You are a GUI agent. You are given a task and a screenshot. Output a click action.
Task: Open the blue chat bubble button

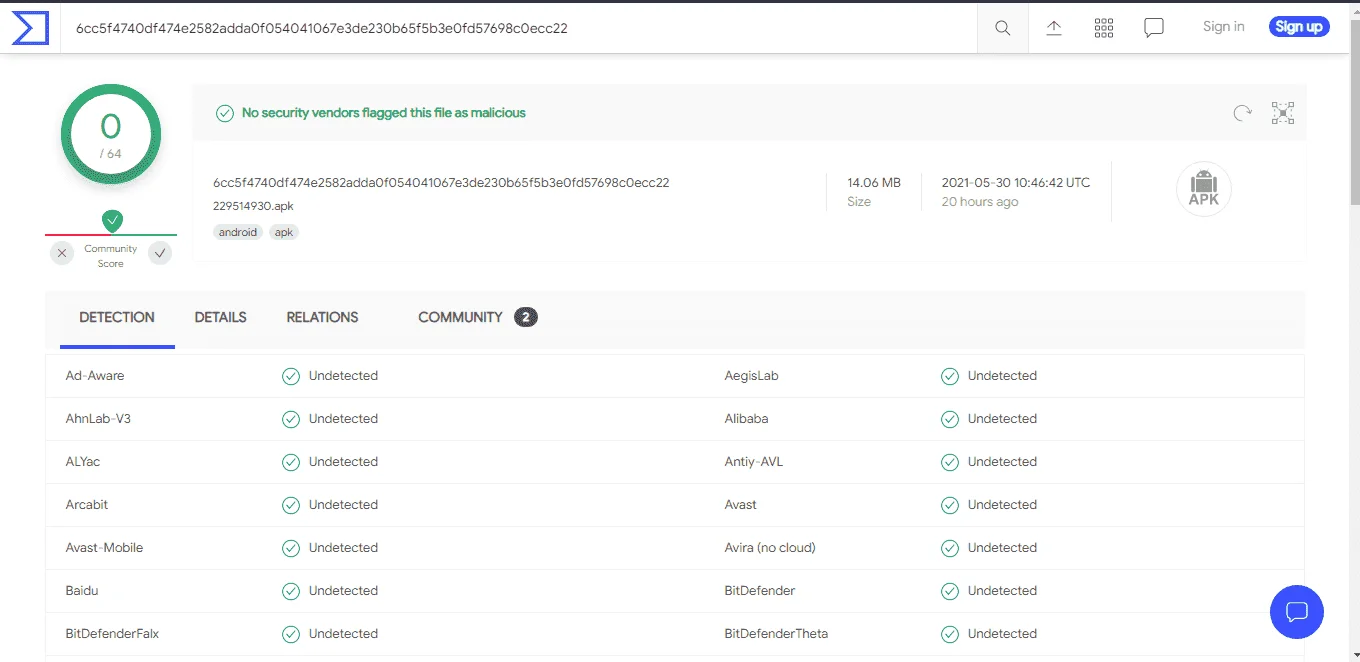coord(1297,612)
